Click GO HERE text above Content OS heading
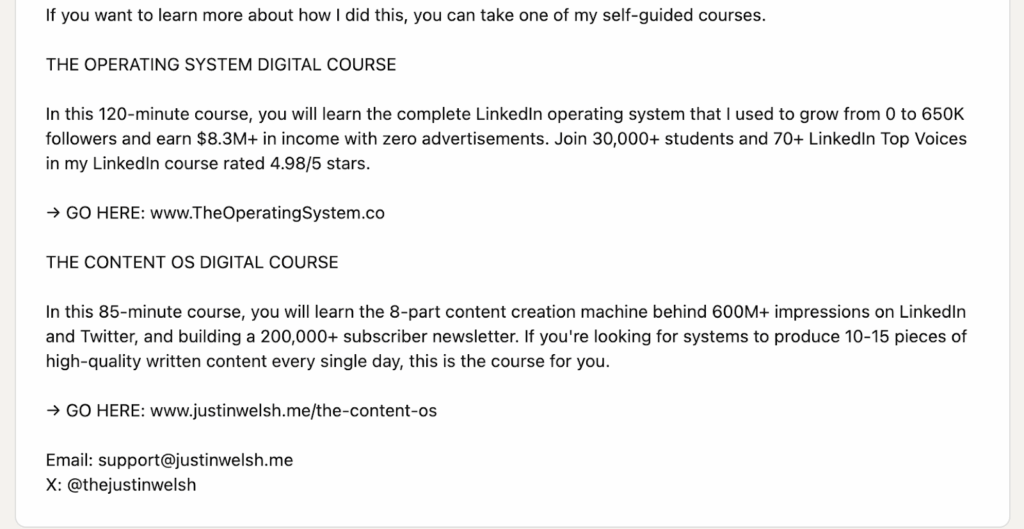Screen dimensions: 1024x529 pos(105,213)
